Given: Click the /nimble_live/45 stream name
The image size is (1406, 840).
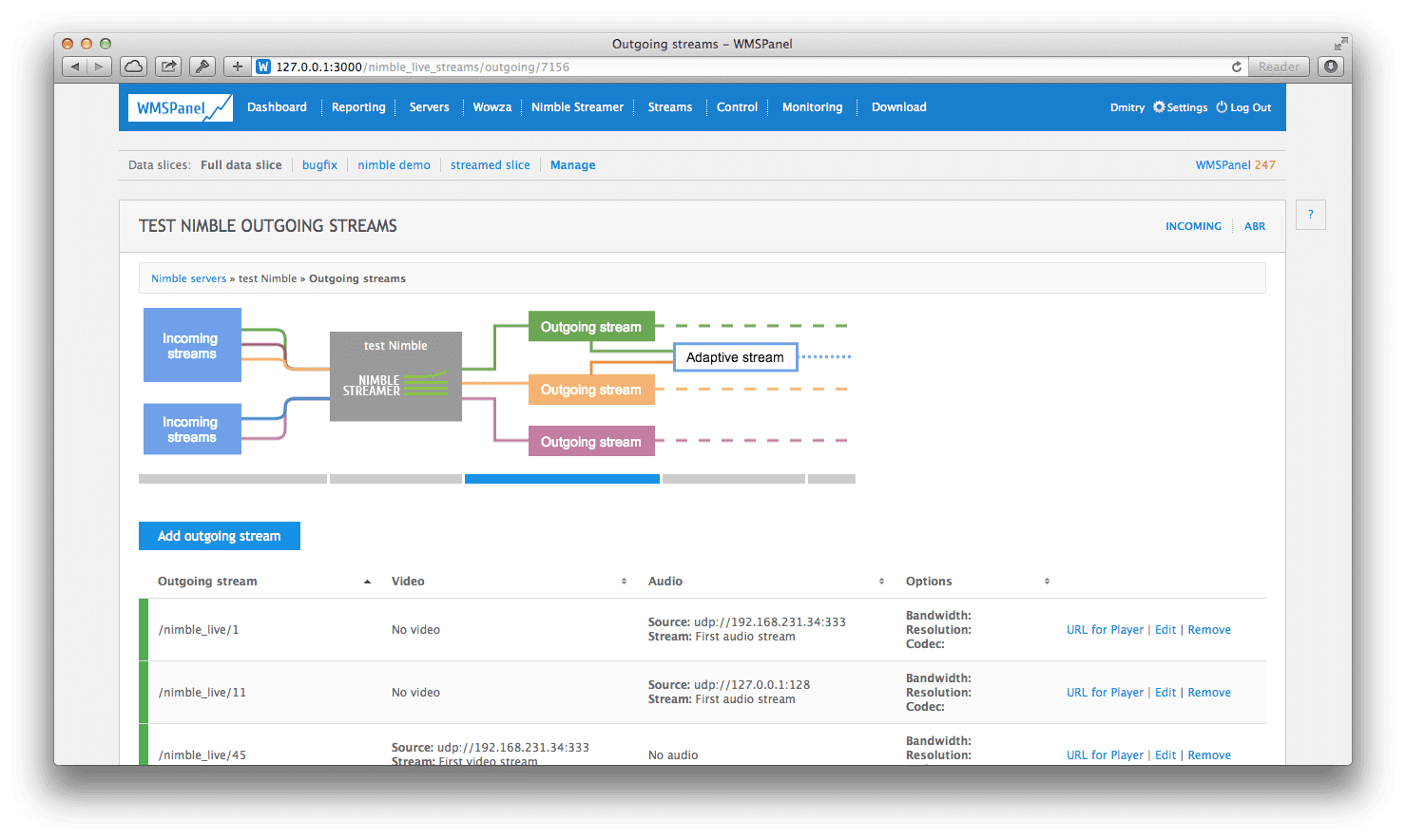Looking at the screenshot, I should click(202, 755).
